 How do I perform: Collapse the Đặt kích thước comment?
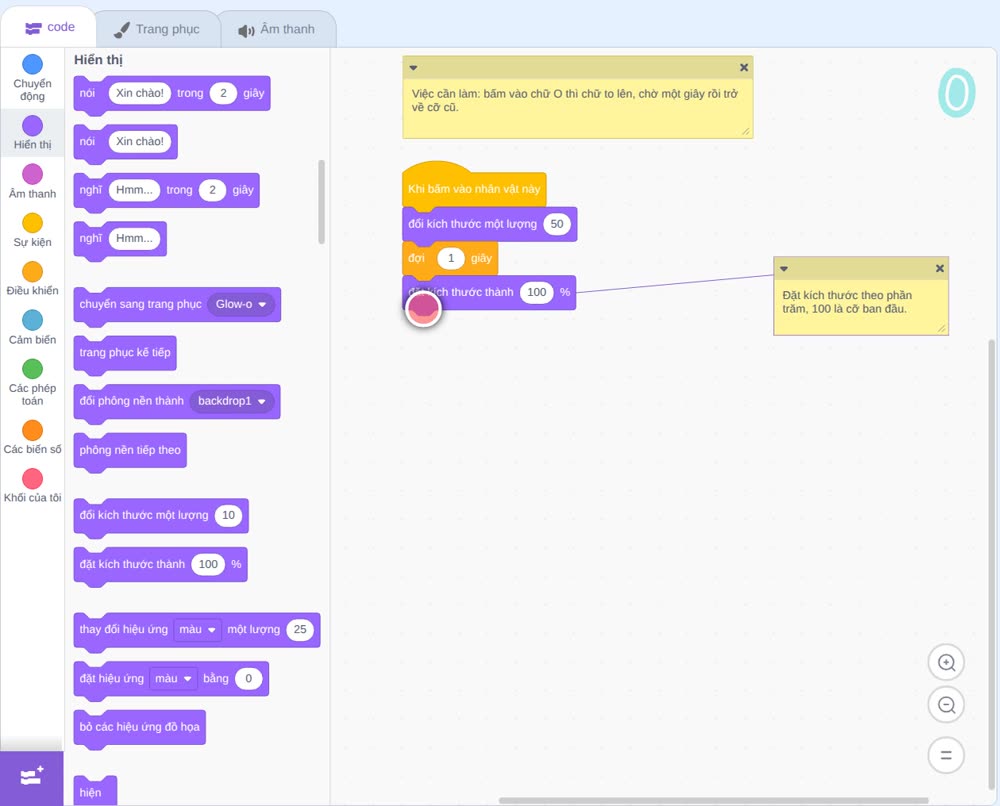click(x=784, y=268)
